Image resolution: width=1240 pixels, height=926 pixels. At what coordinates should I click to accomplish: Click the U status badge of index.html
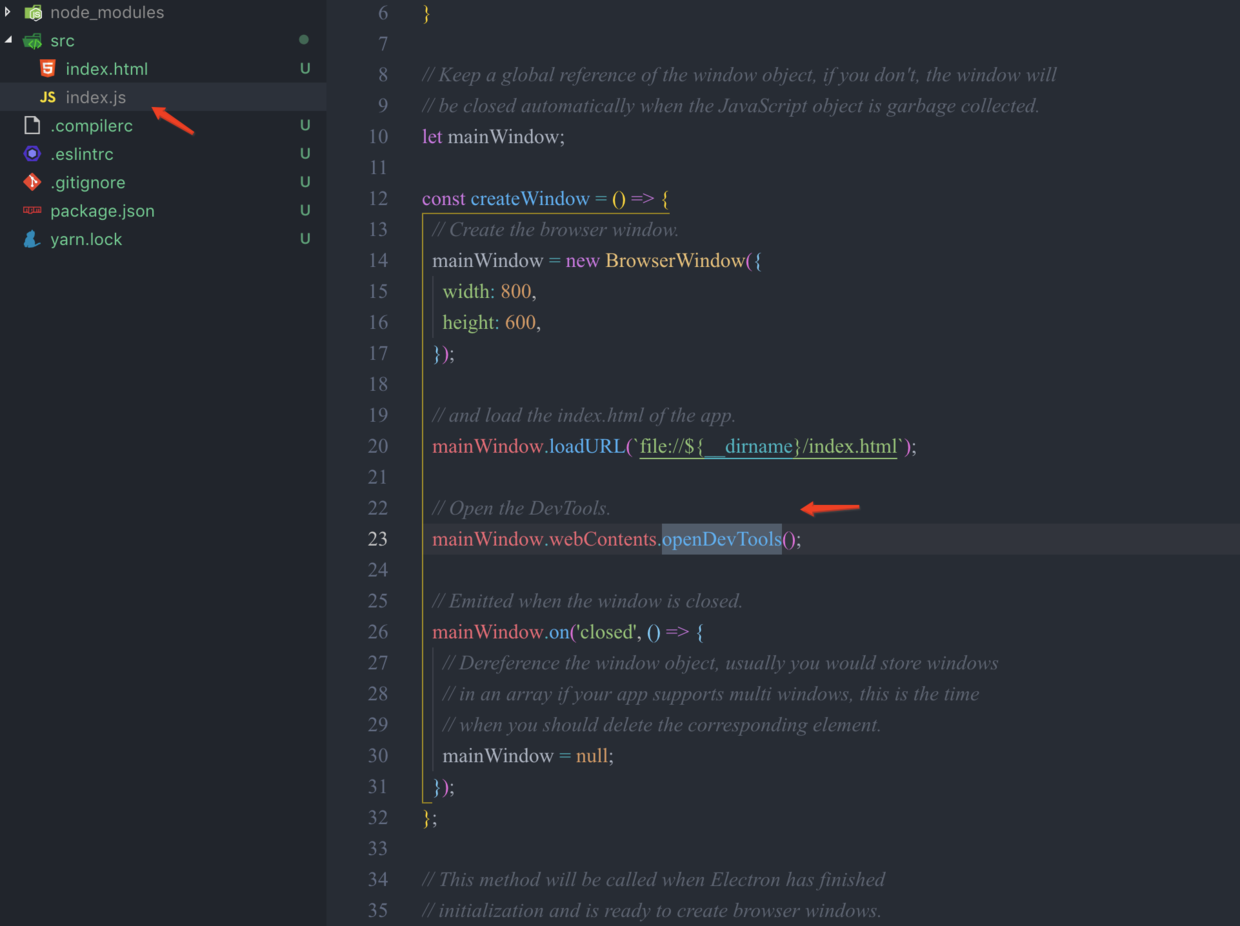point(305,69)
